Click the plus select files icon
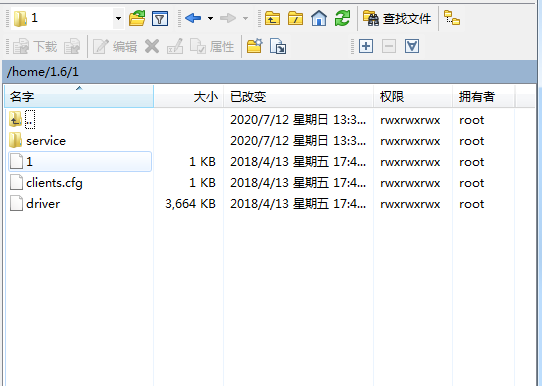Image resolution: width=542 pixels, height=386 pixels. pos(366,46)
